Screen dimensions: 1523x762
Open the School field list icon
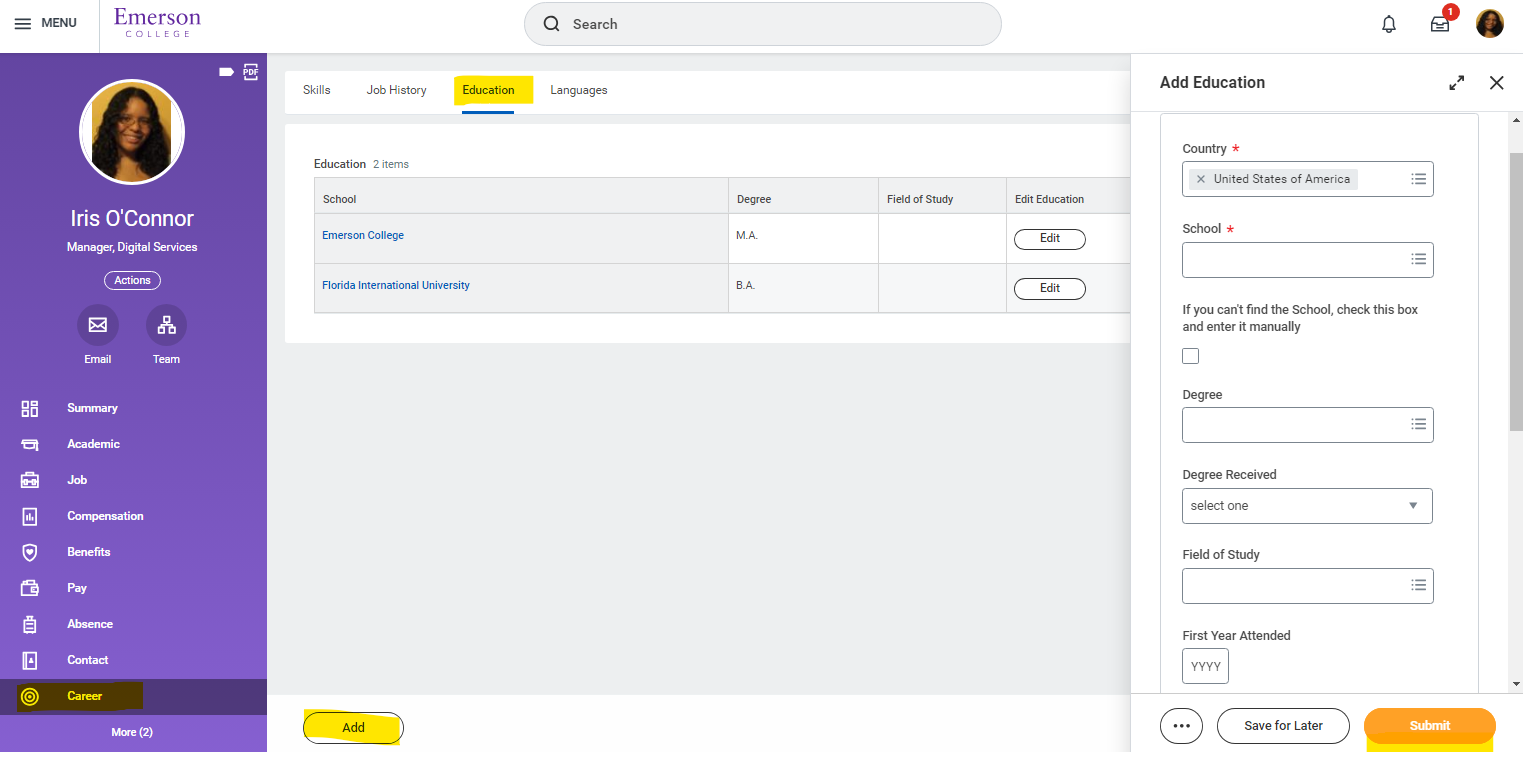tap(1418, 259)
